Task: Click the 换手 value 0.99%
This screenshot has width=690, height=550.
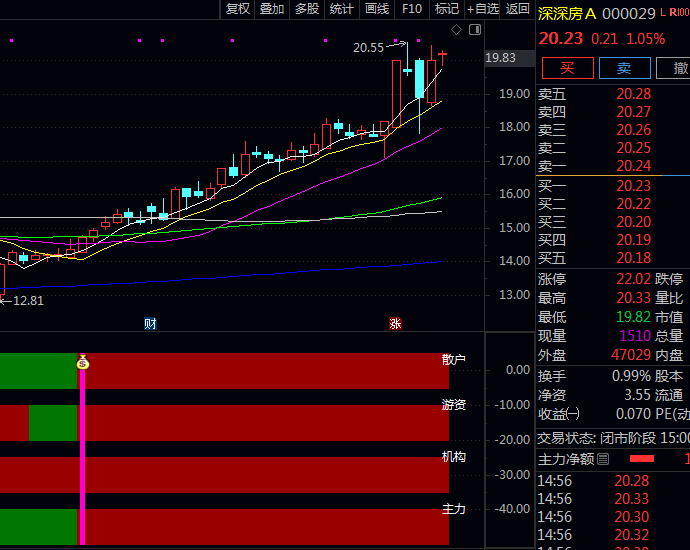Action: (631, 376)
